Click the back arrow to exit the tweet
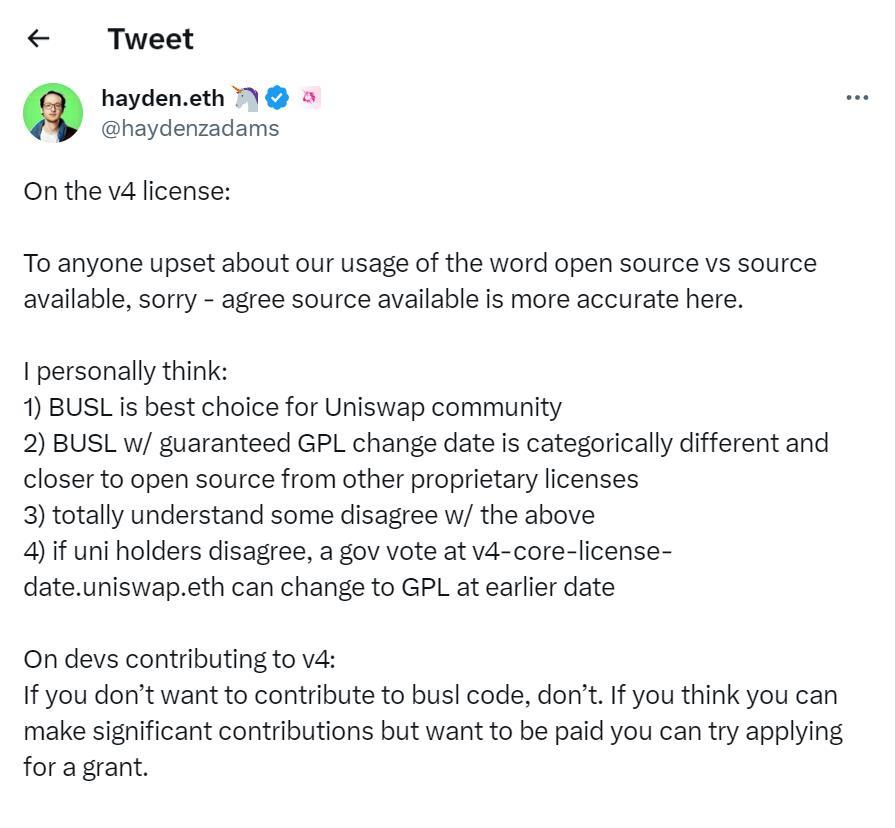This screenshot has width=895, height=828. (38, 37)
